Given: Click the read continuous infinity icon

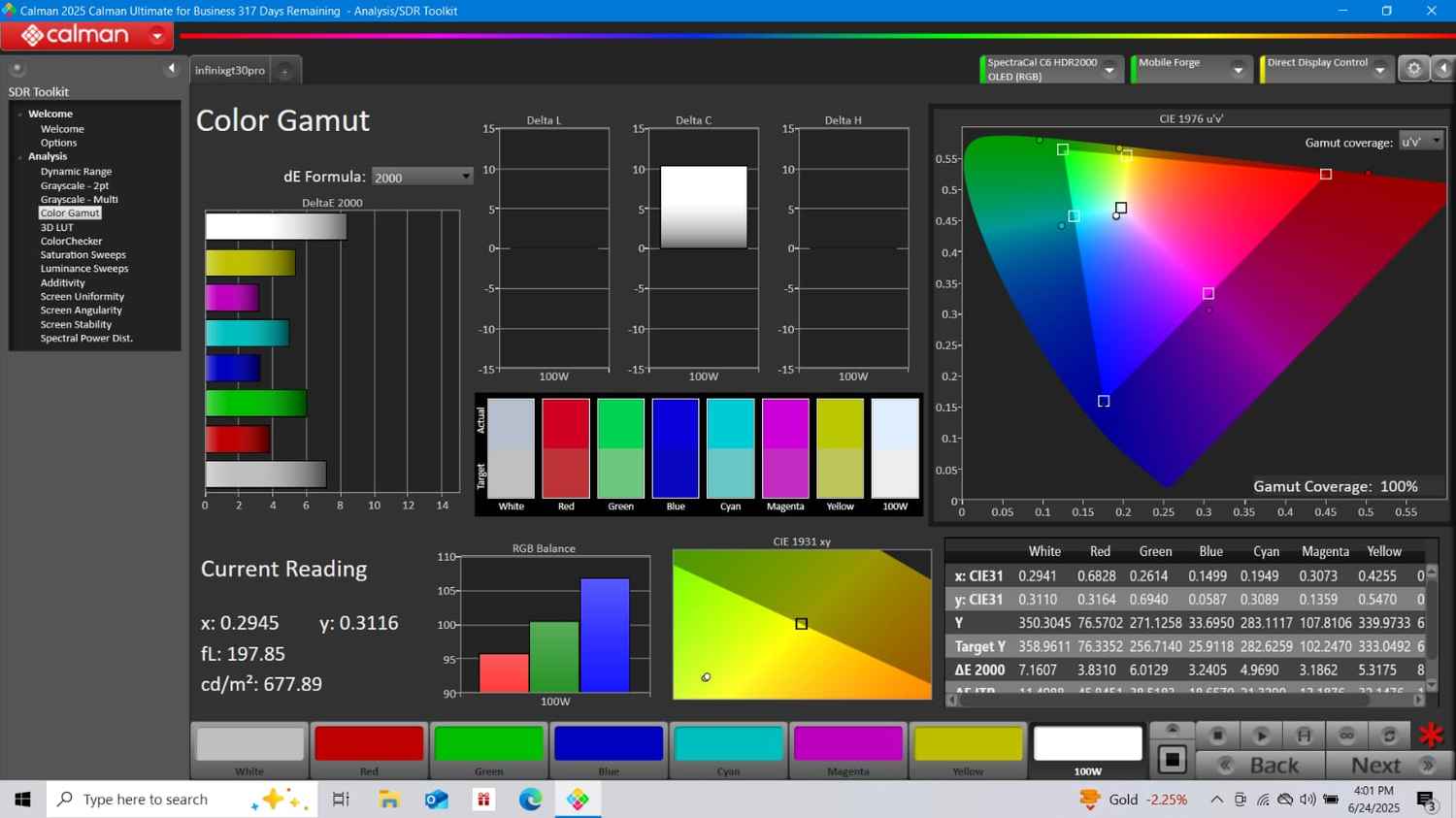Looking at the screenshot, I should [1346, 736].
